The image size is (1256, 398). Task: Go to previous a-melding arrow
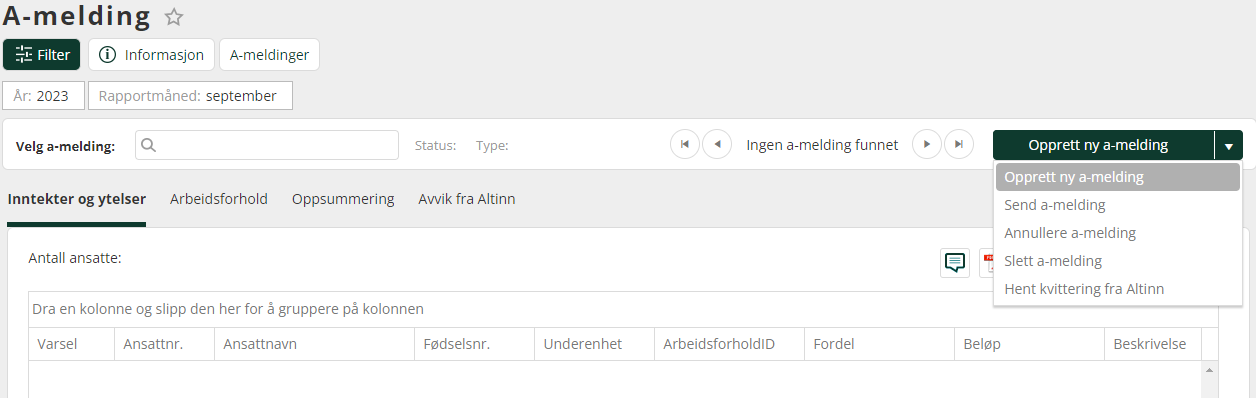click(717, 145)
